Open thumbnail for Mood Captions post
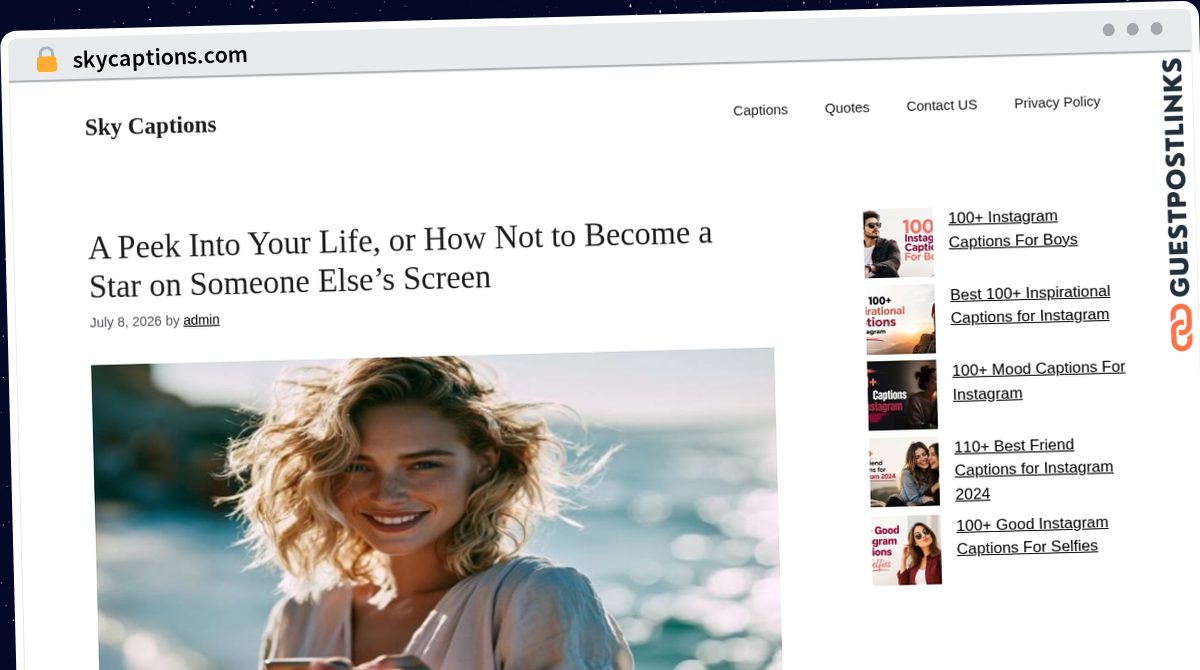The image size is (1200, 670). (902, 395)
